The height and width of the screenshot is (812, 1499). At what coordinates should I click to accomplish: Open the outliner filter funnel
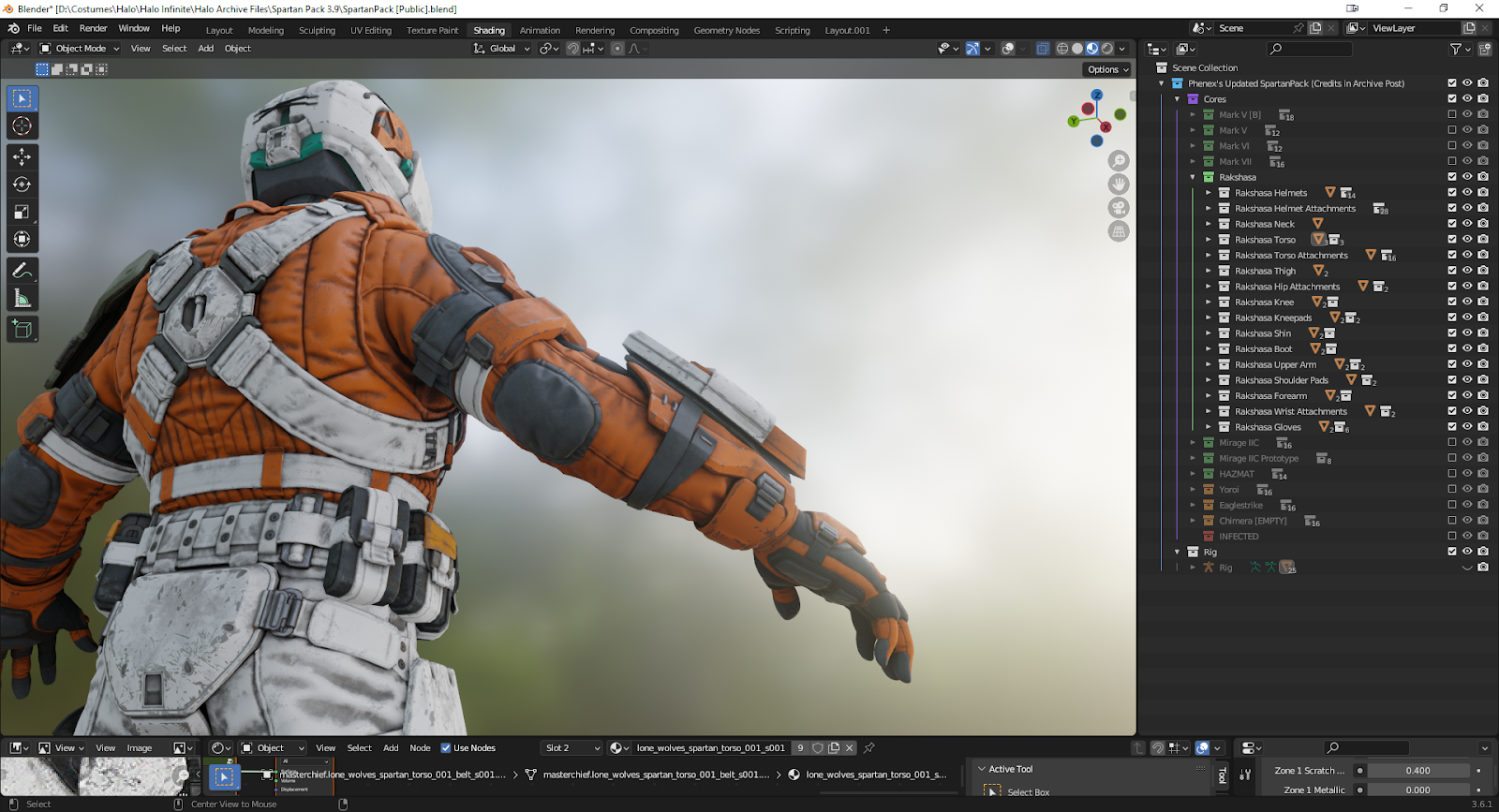[x=1455, y=49]
